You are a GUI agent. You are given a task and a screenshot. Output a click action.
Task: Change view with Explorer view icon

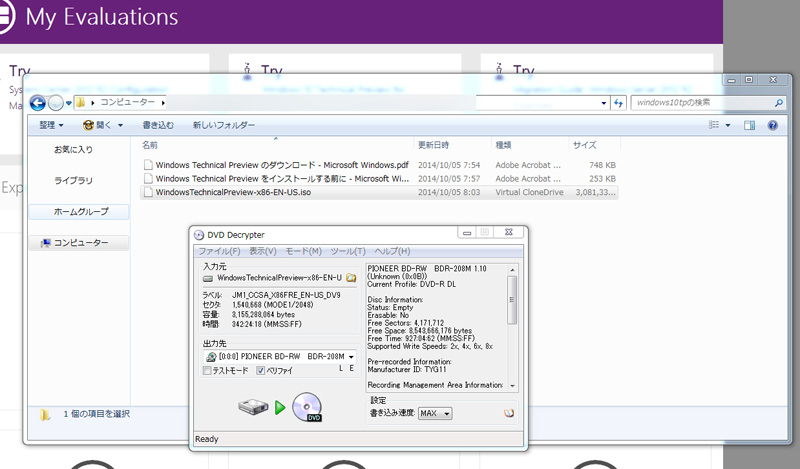point(714,125)
